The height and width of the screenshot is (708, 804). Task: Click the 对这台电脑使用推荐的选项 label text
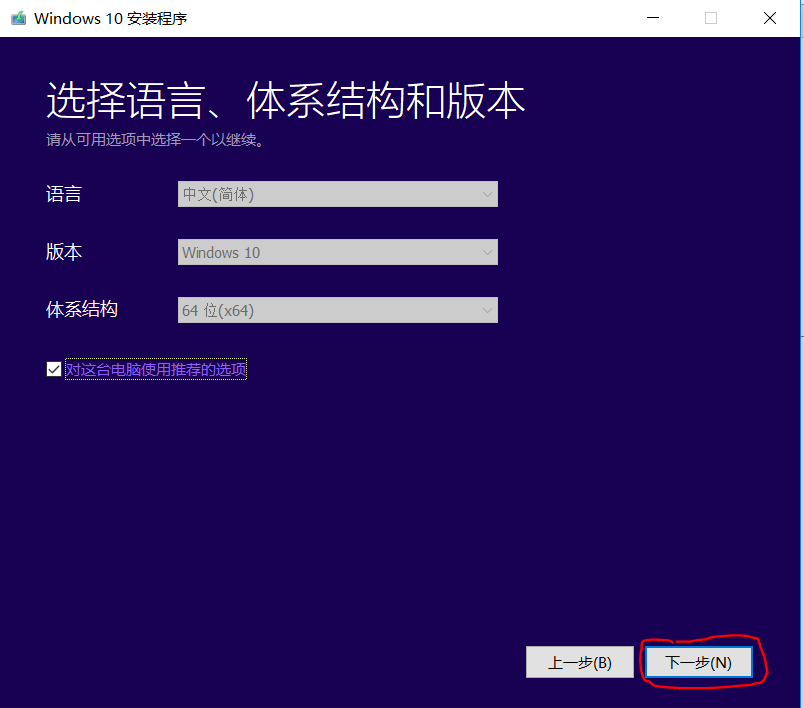[156, 369]
